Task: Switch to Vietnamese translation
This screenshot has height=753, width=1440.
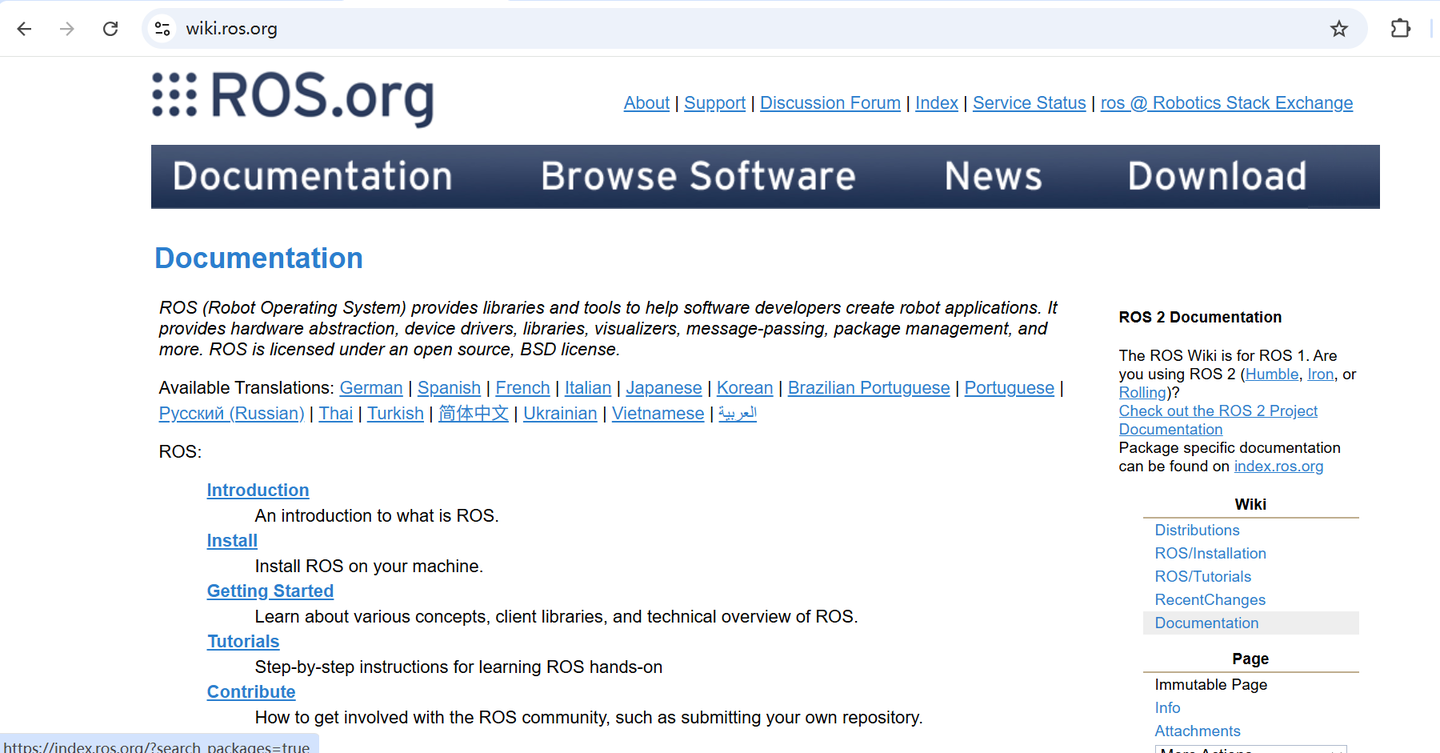Action: coord(658,414)
